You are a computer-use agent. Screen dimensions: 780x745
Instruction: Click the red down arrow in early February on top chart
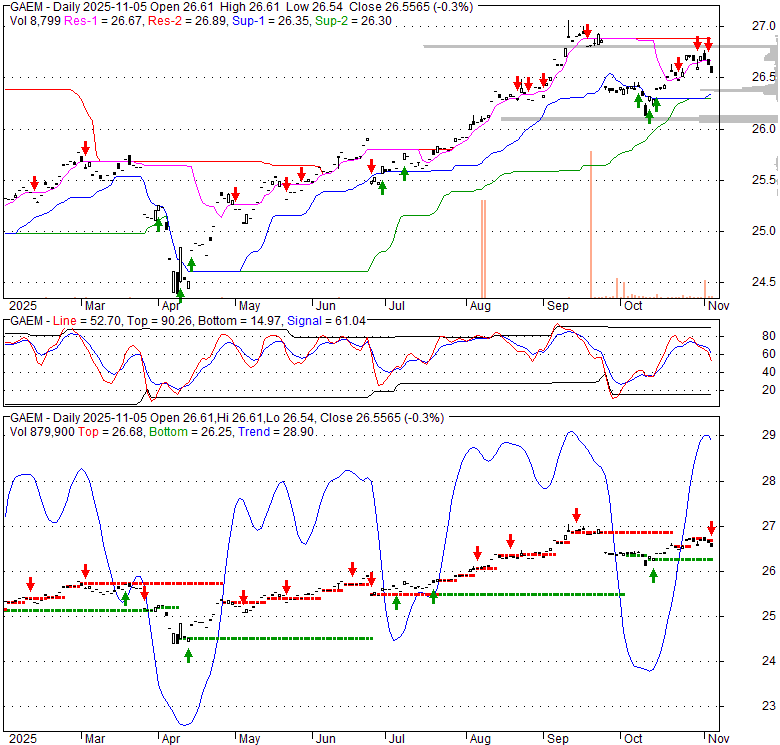[x=34, y=183]
